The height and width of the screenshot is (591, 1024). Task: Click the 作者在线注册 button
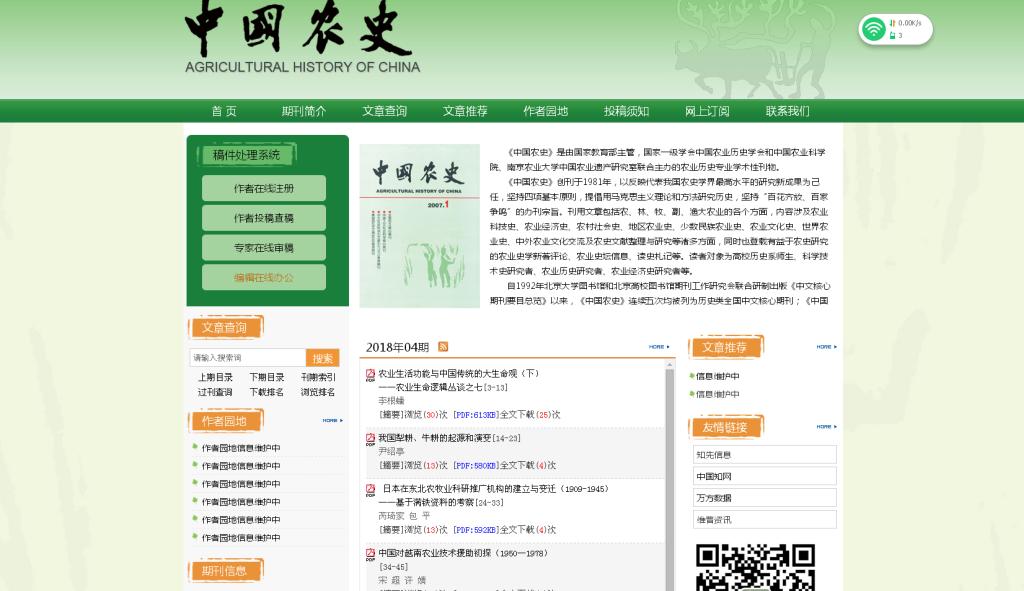[x=264, y=188]
